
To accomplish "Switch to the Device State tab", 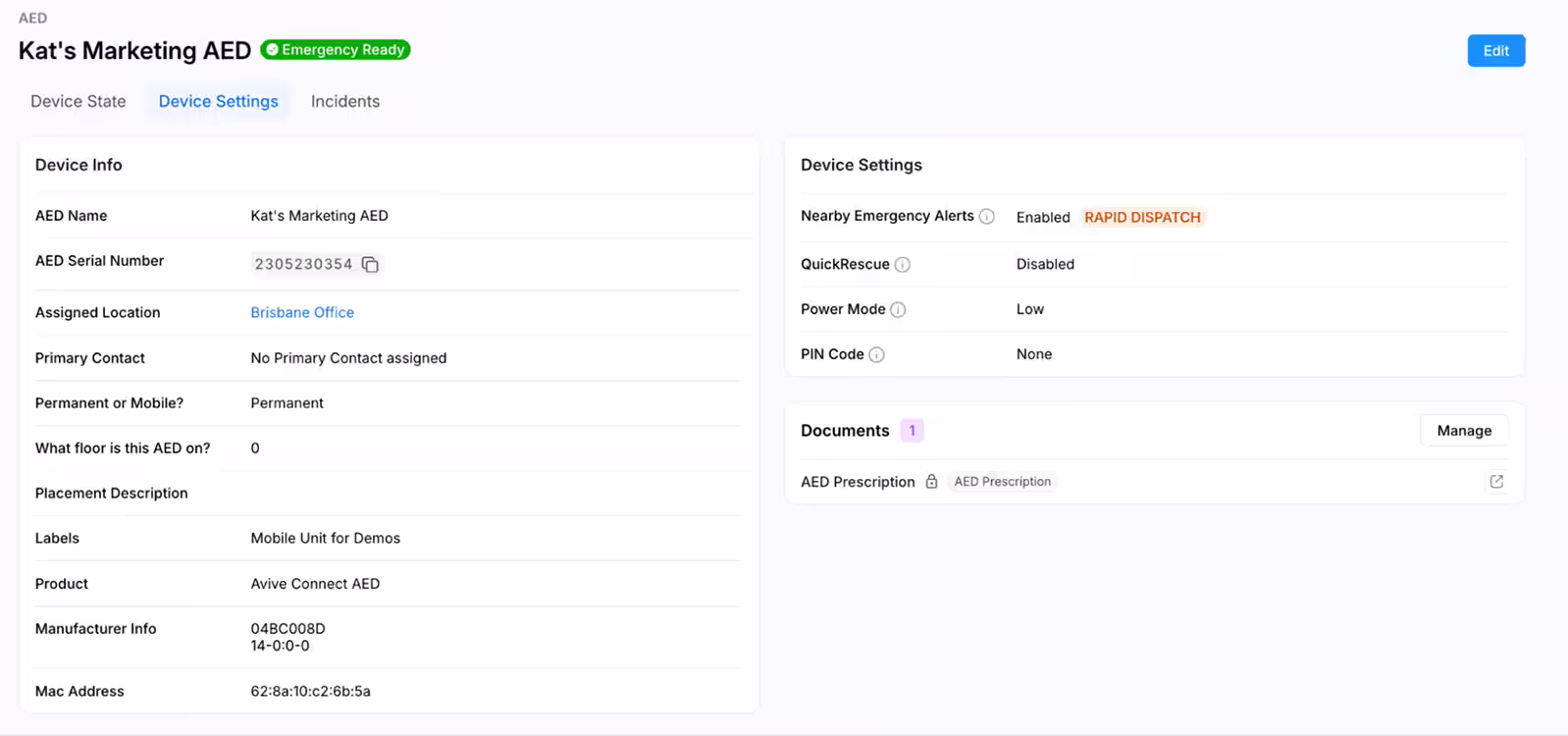I will click(78, 101).
